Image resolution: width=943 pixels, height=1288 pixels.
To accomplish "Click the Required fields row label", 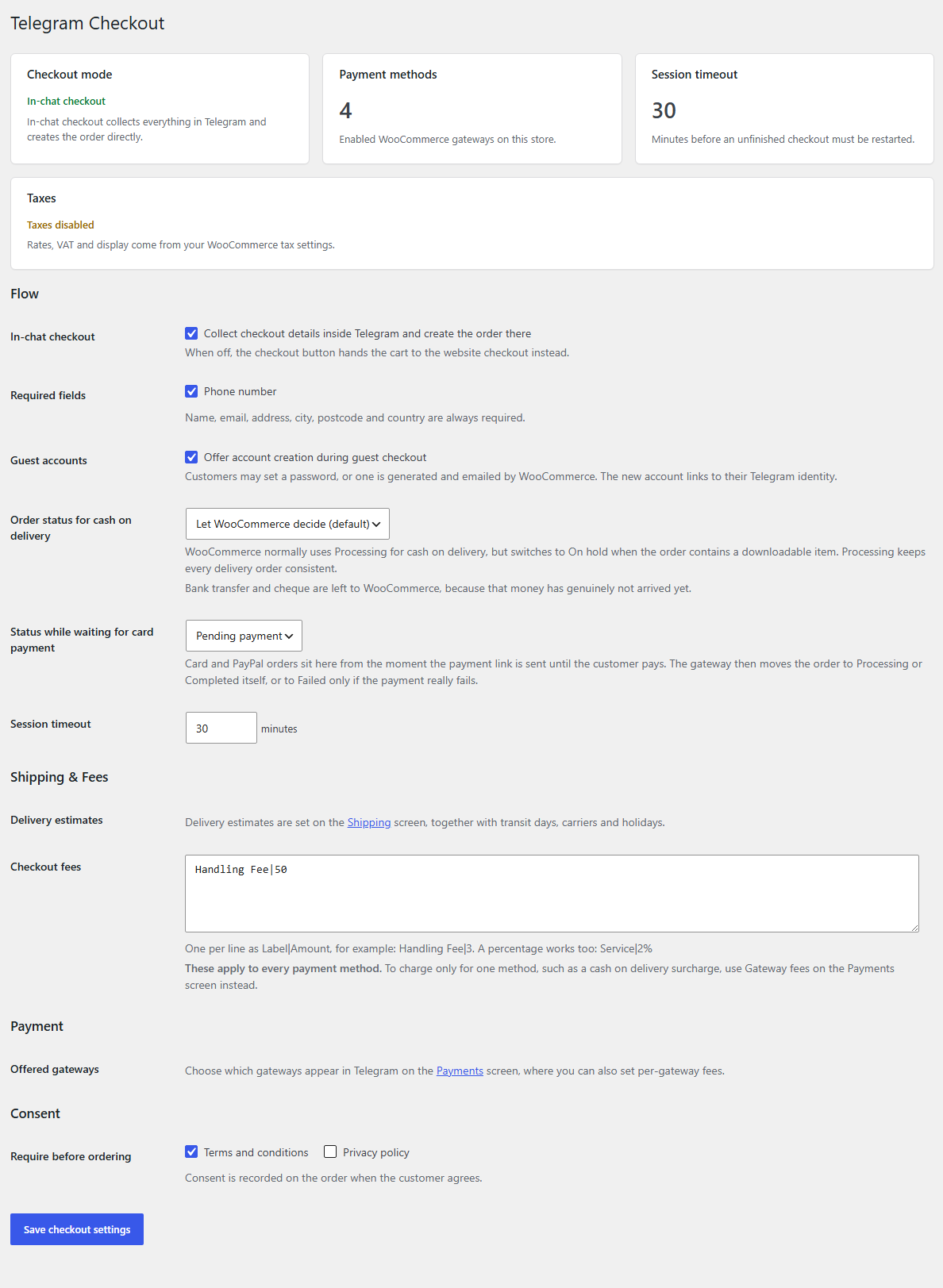I will tap(48, 395).
